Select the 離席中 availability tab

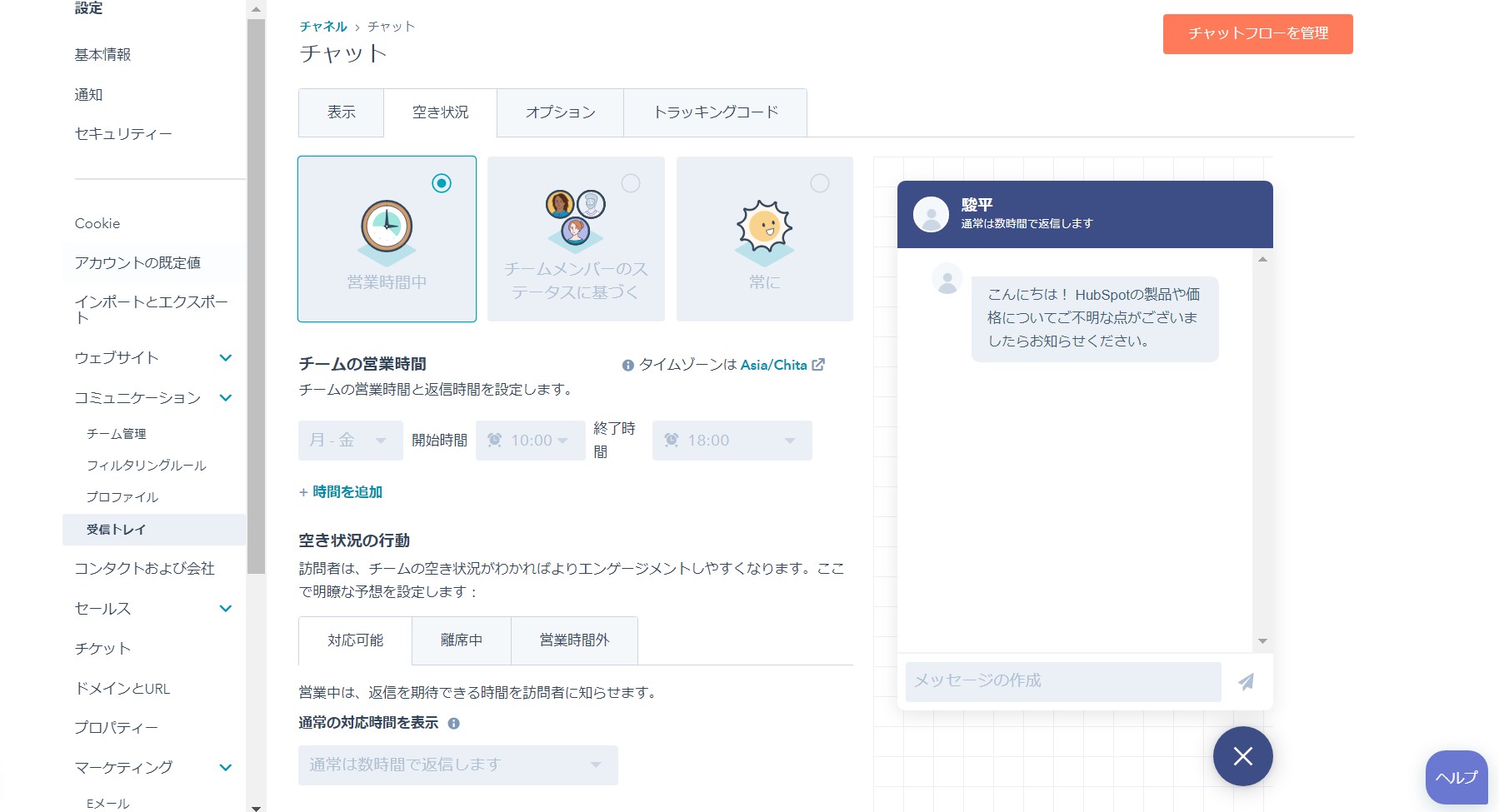pyautogui.click(x=462, y=640)
